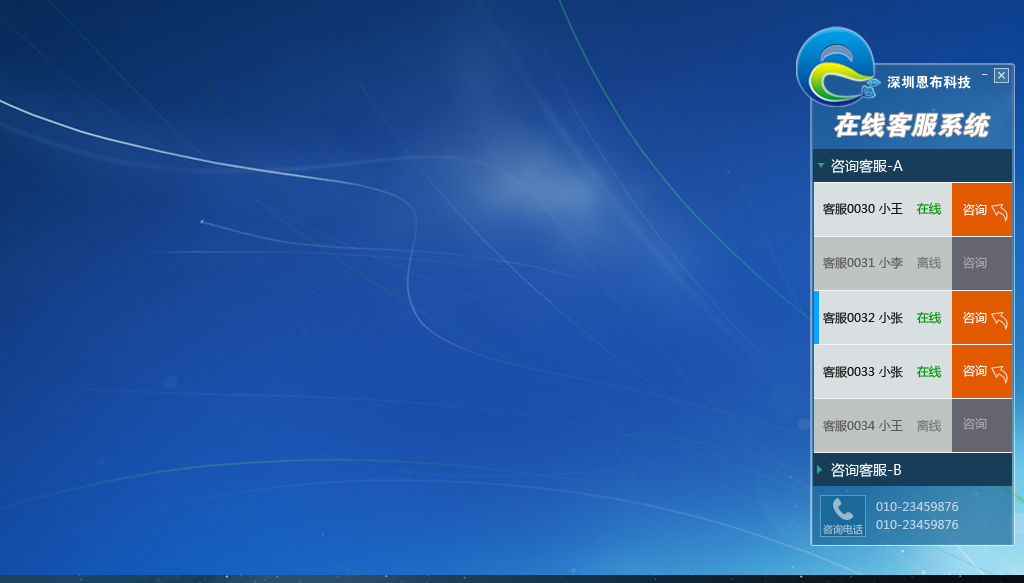This screenshot has width=1024, height=583.
Task: Select the 客服0033 小张 row name
Action: [x=862, y=372]
